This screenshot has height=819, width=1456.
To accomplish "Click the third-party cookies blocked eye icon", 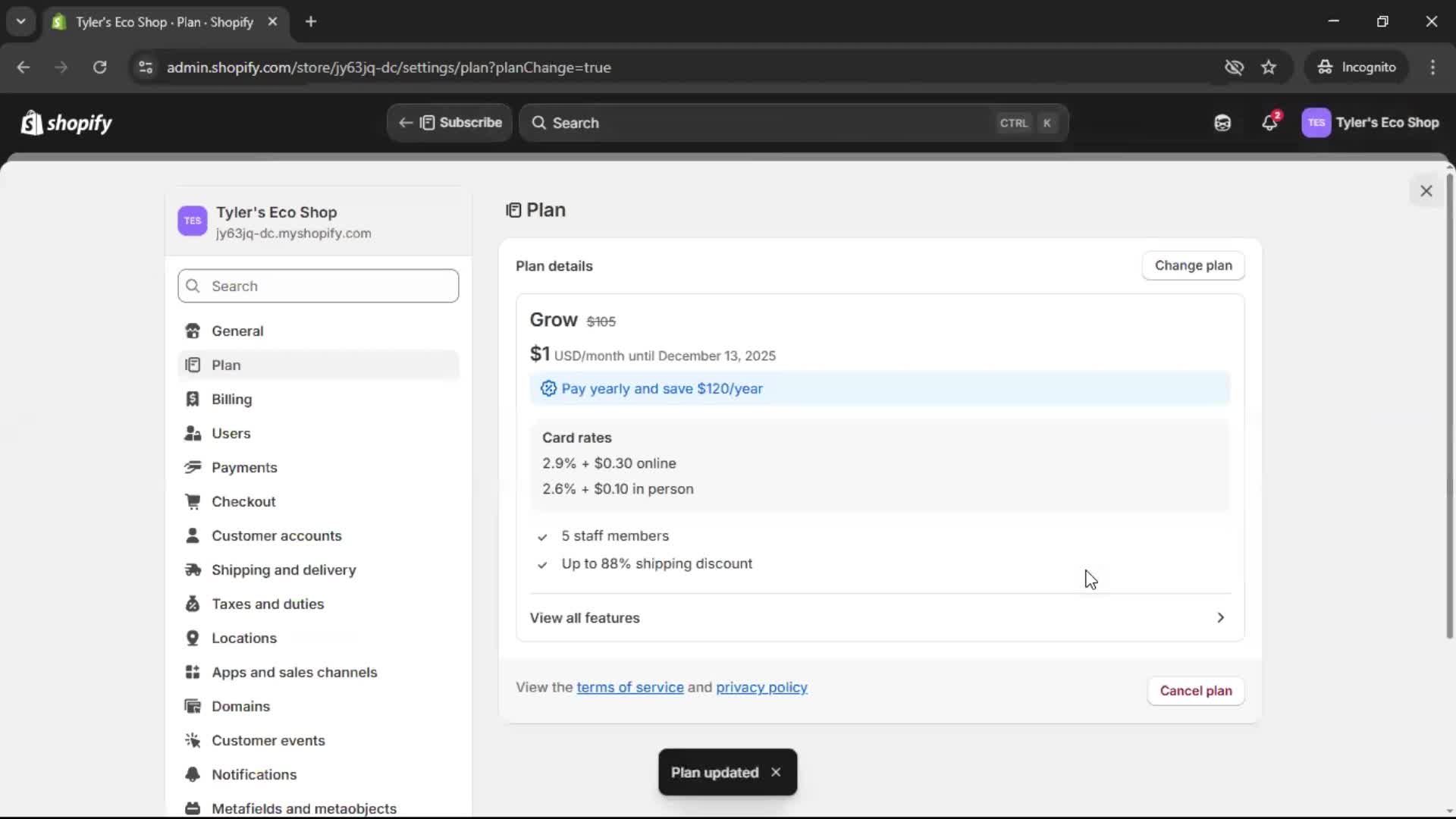I will [1234, 67].
